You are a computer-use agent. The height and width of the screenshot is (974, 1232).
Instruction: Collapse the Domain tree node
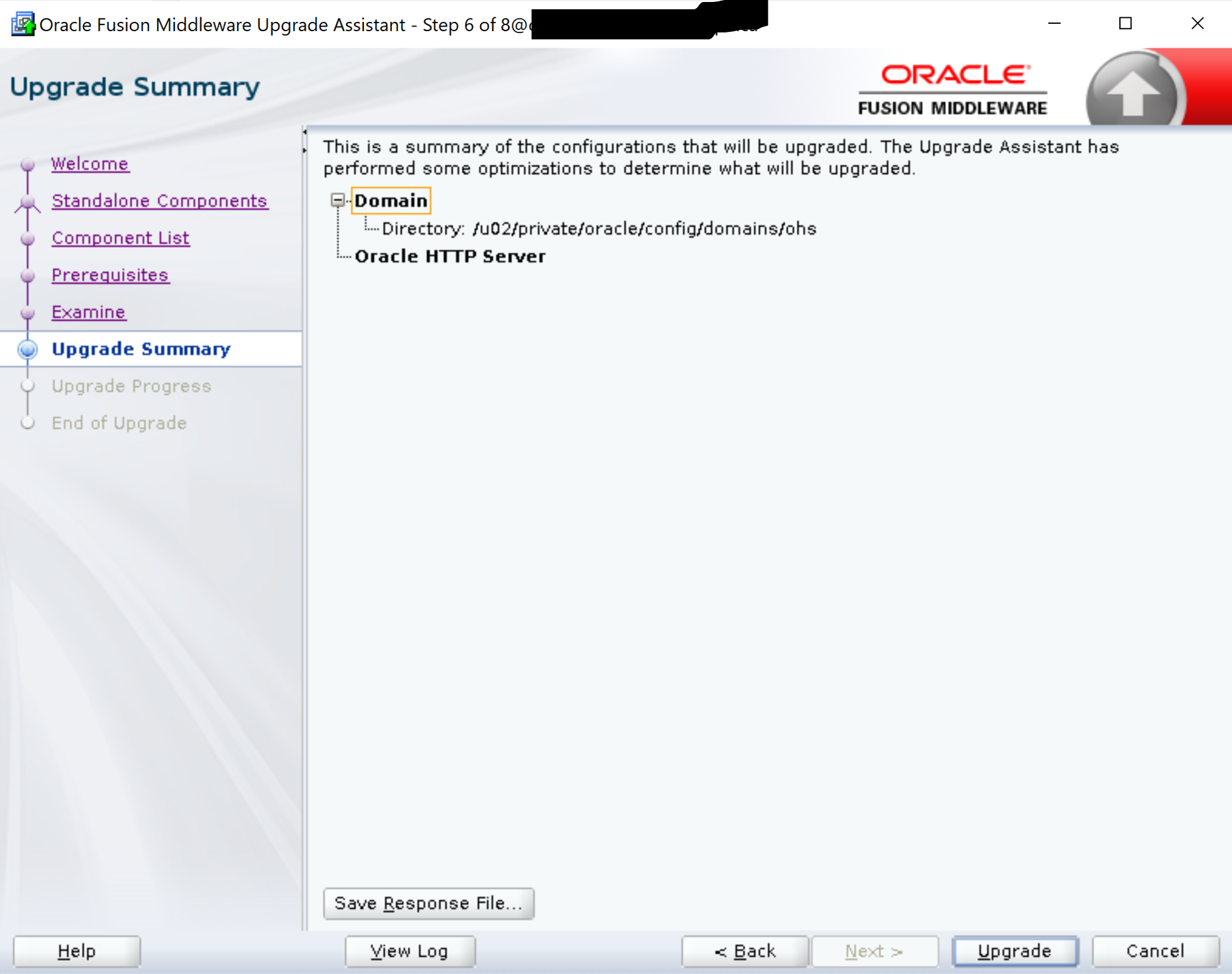338,200
